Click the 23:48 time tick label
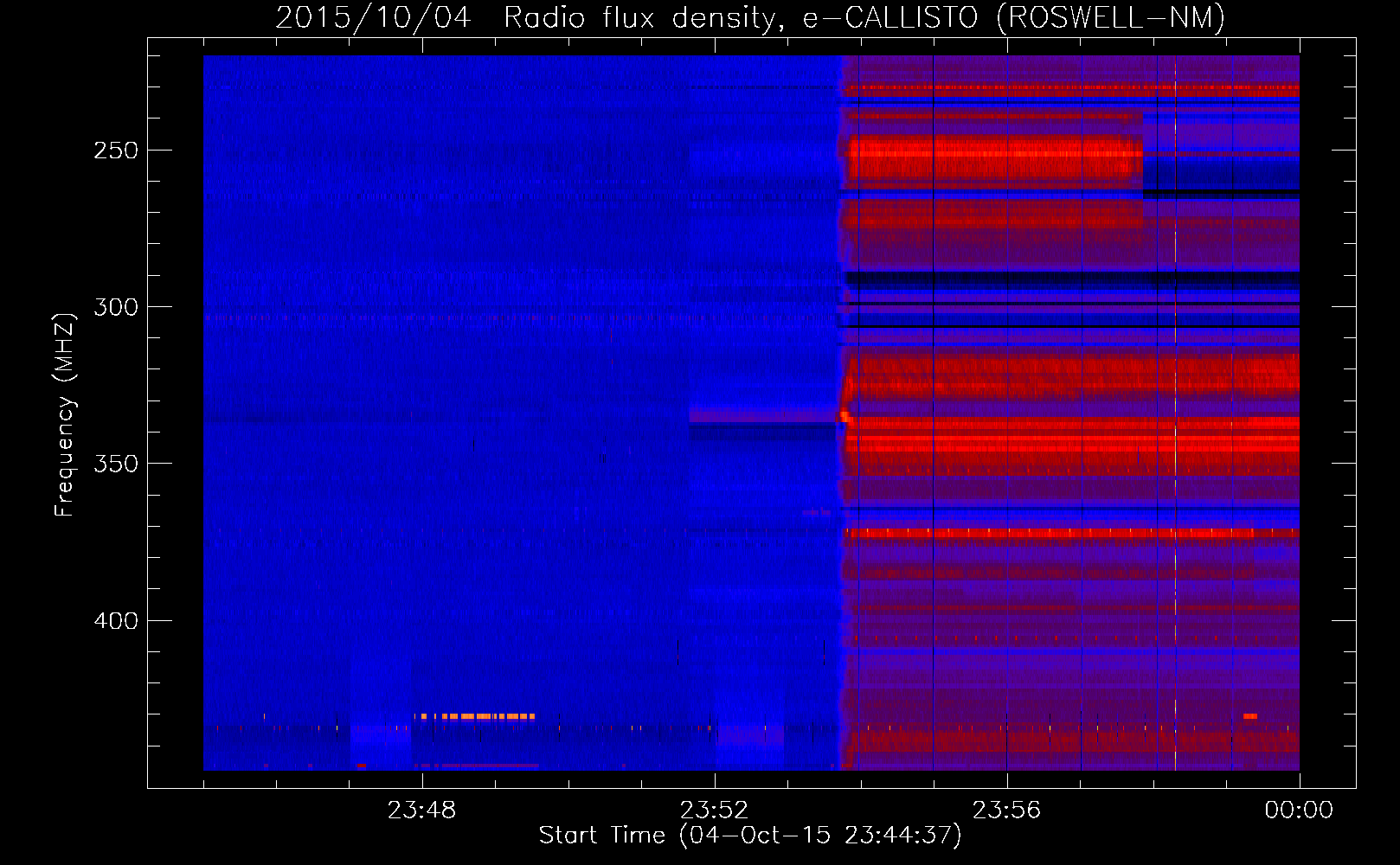 pos(421,811)
